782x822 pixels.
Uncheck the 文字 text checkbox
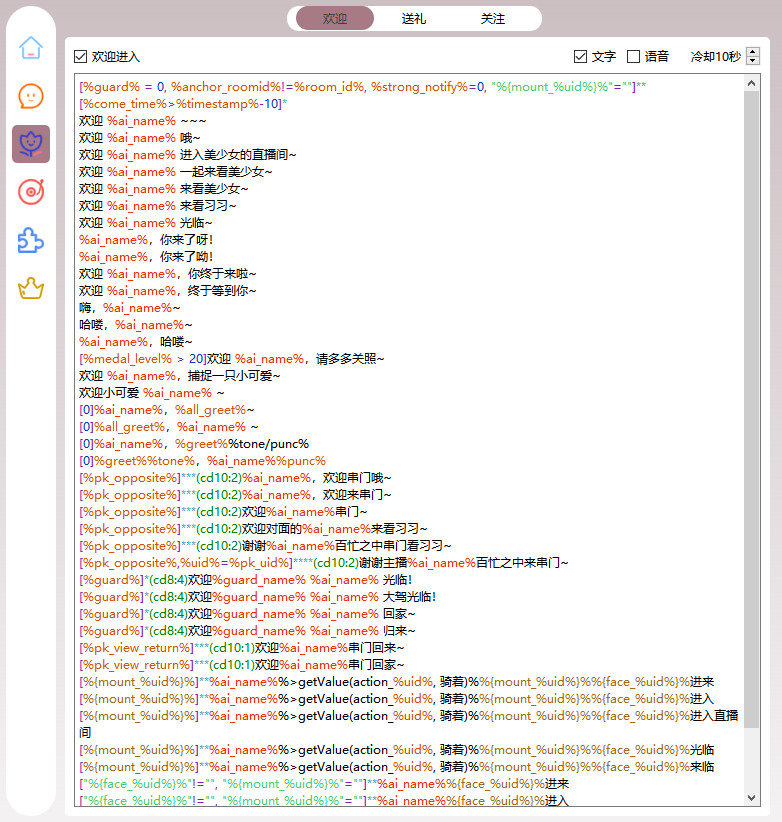pyautogui.click(x=580, y=57)
